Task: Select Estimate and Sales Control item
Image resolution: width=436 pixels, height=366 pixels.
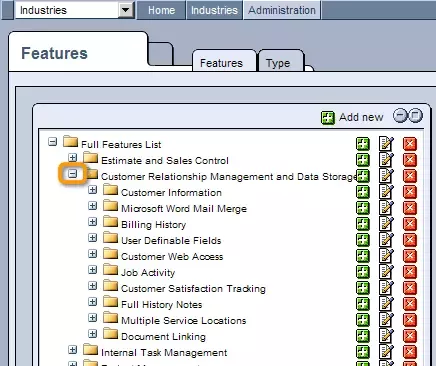Action: 165,160
